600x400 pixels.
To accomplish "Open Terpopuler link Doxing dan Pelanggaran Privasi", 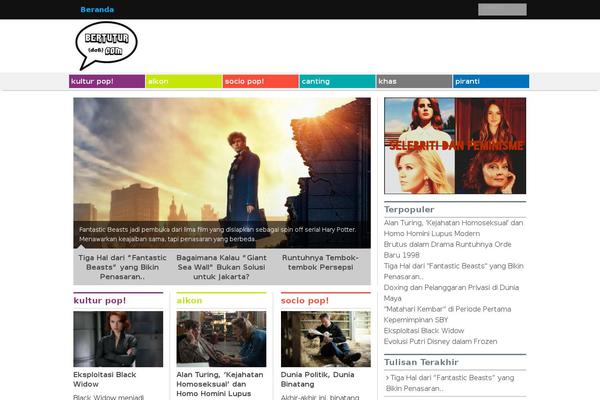I will coord(452,293).
